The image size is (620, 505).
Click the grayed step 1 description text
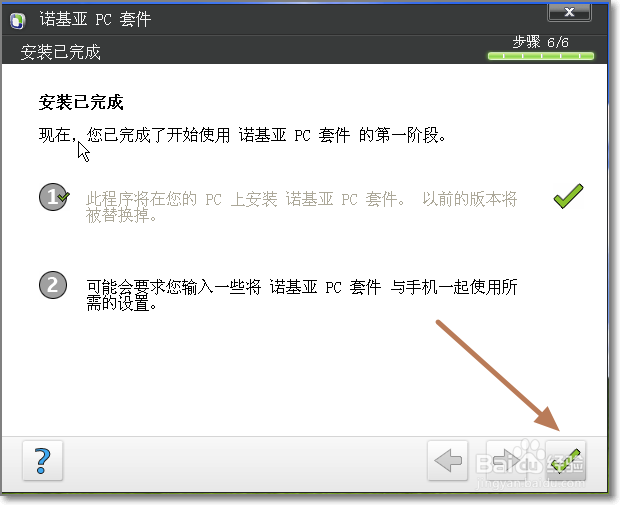301,207
